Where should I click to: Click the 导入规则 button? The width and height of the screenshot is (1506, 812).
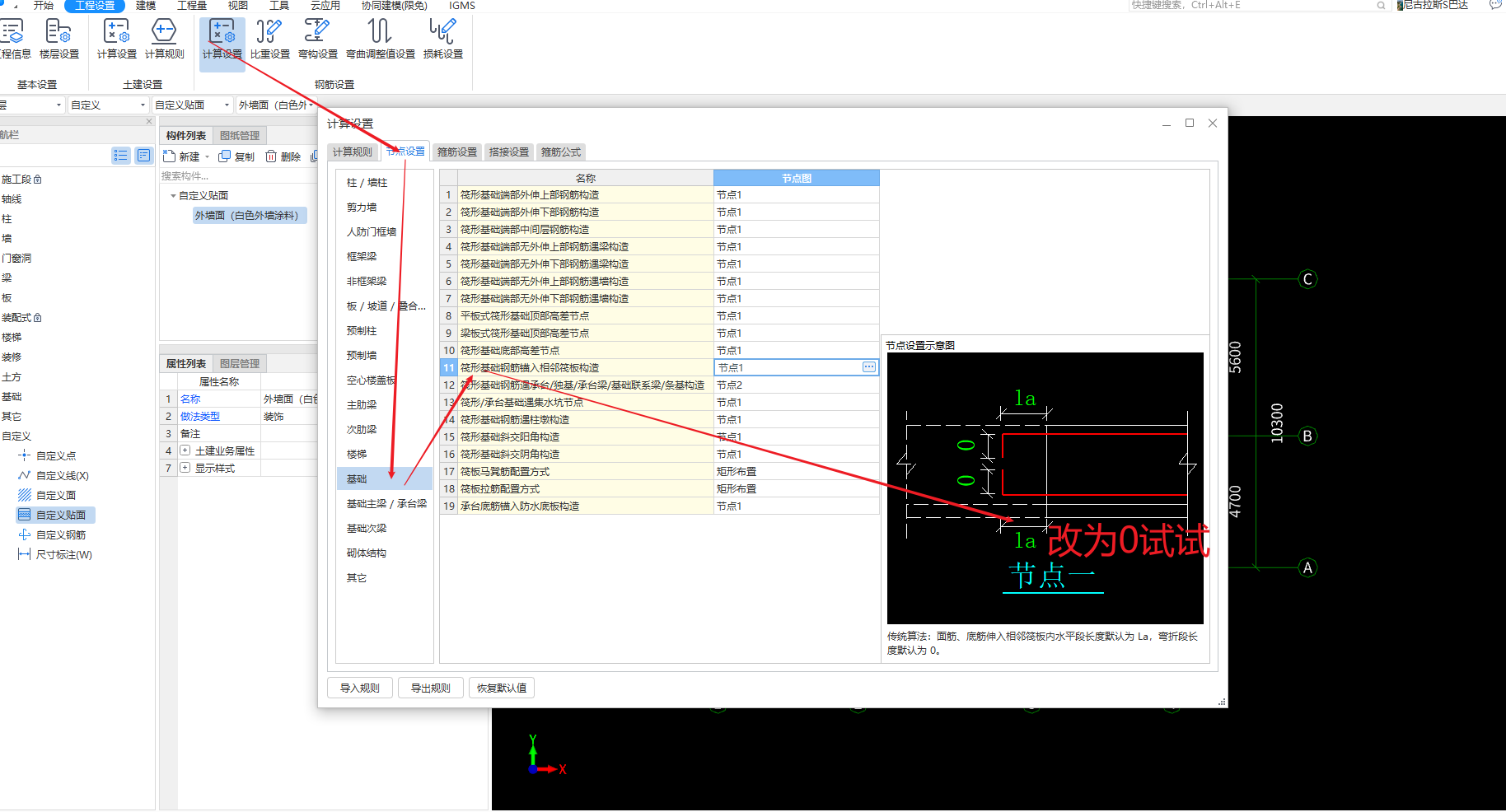[x=360, y=688]
